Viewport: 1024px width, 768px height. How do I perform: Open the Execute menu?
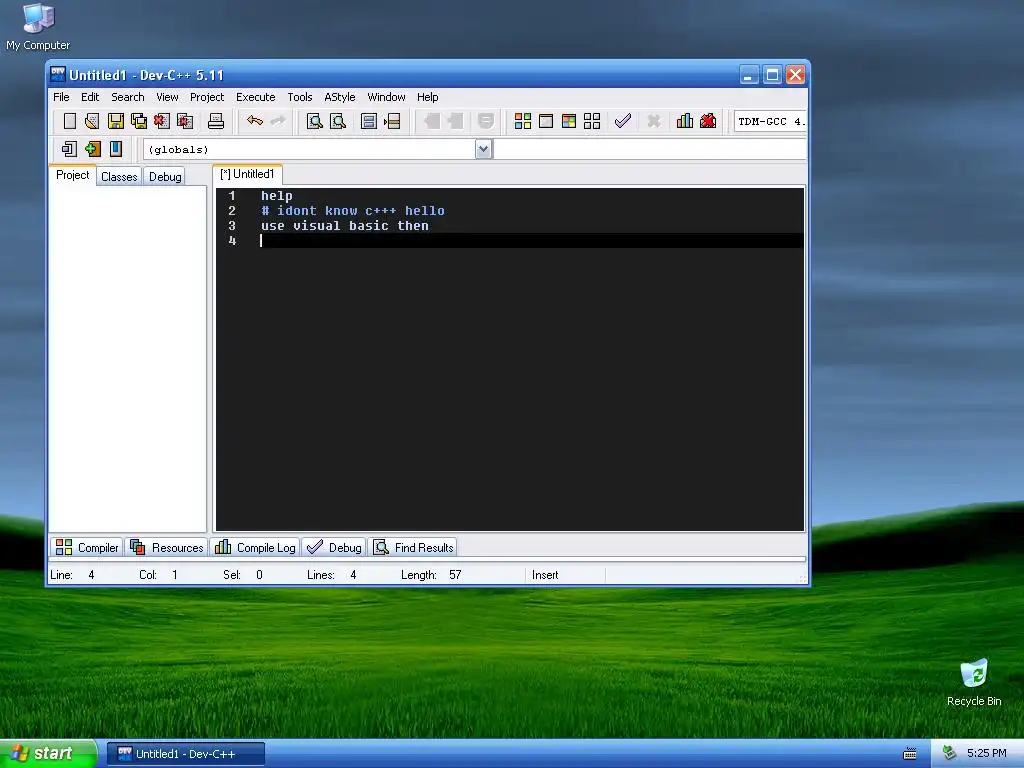(255, 97)
